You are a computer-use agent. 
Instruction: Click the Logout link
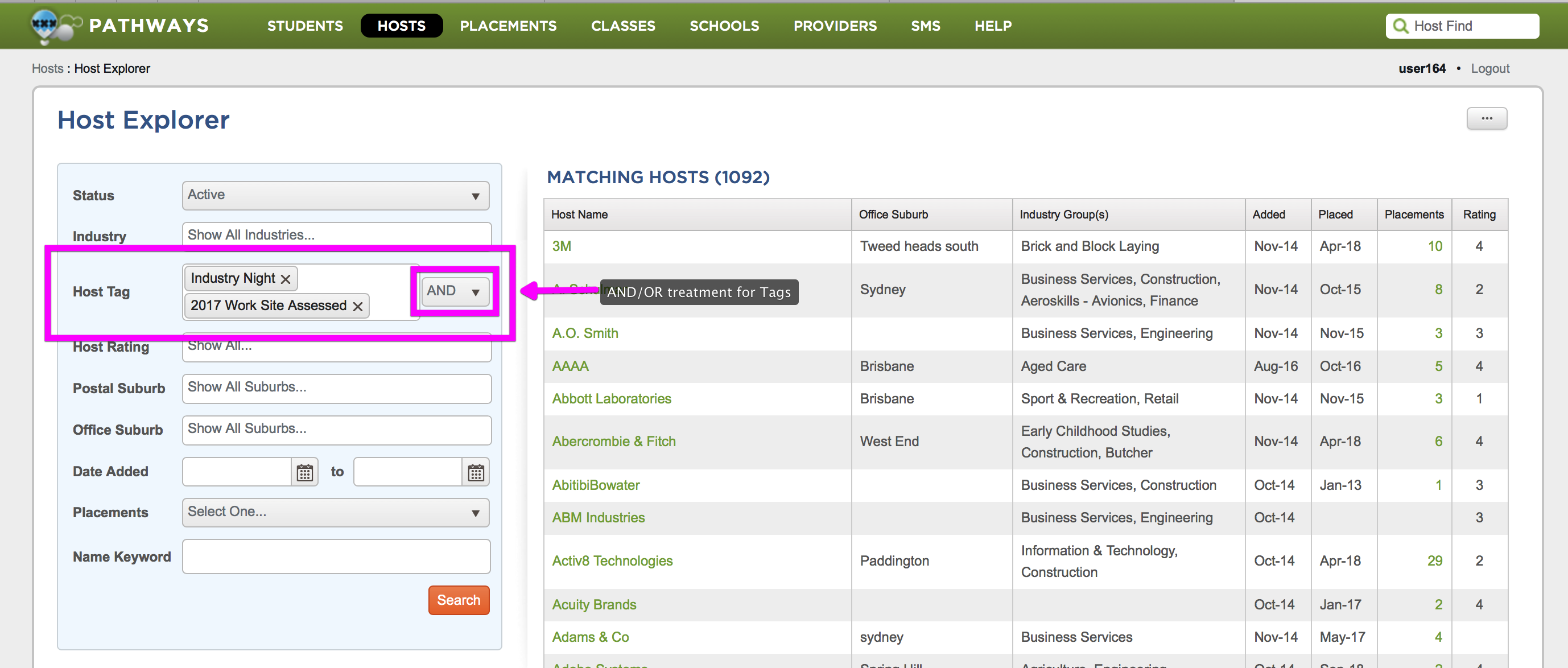1490,68
